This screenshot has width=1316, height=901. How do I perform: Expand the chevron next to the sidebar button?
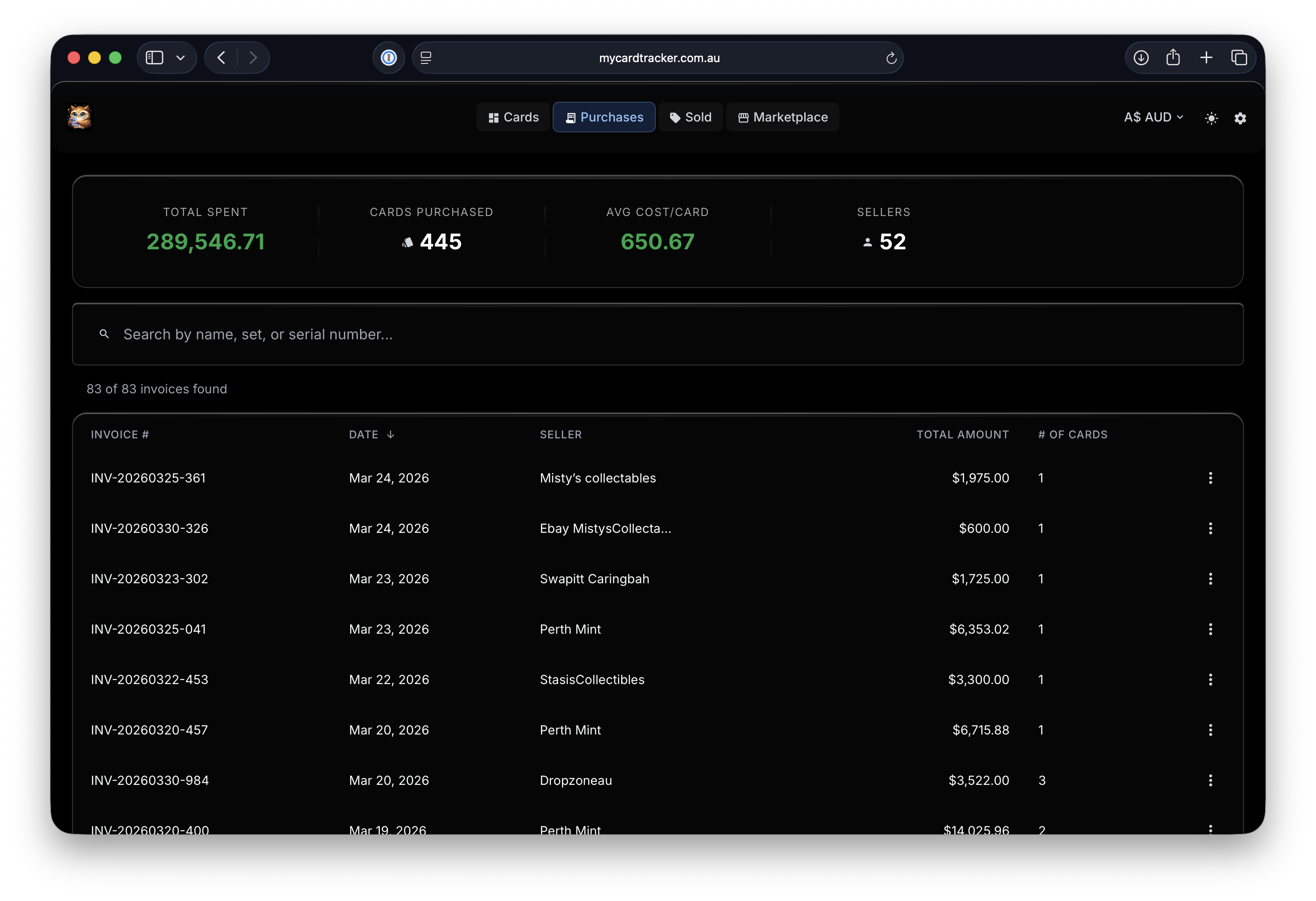tap(180, 57)
